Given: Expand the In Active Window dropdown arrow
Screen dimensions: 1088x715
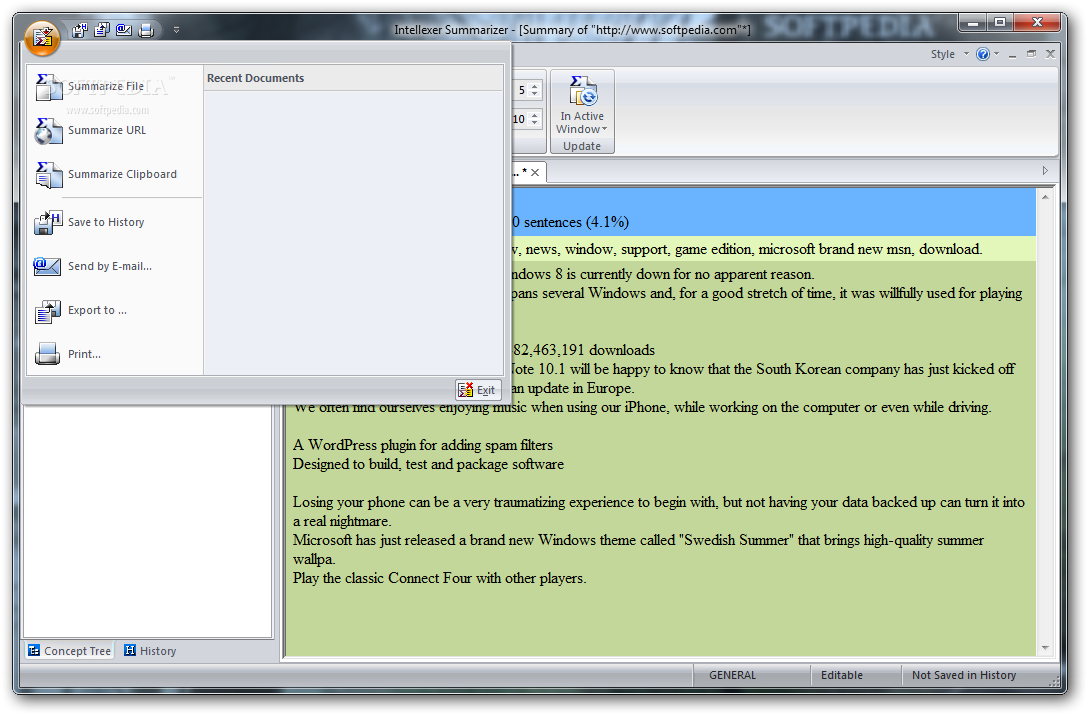Looking at the screenshot, I should [604, 129].
